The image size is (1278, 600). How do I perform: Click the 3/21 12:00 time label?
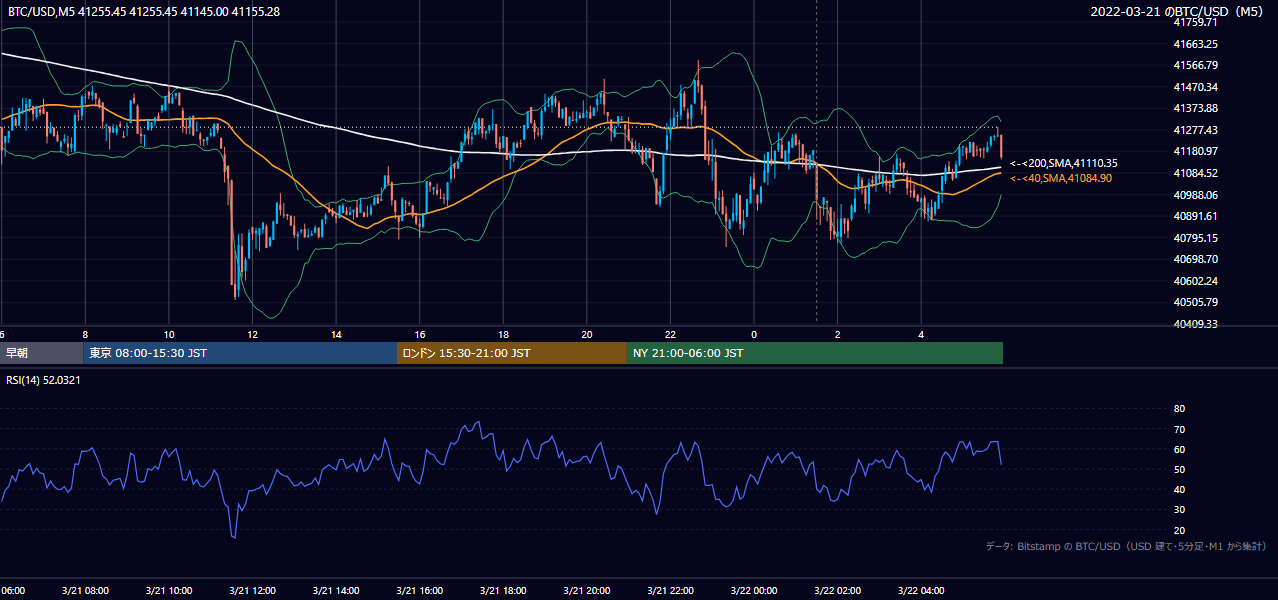tap(252, 591)
